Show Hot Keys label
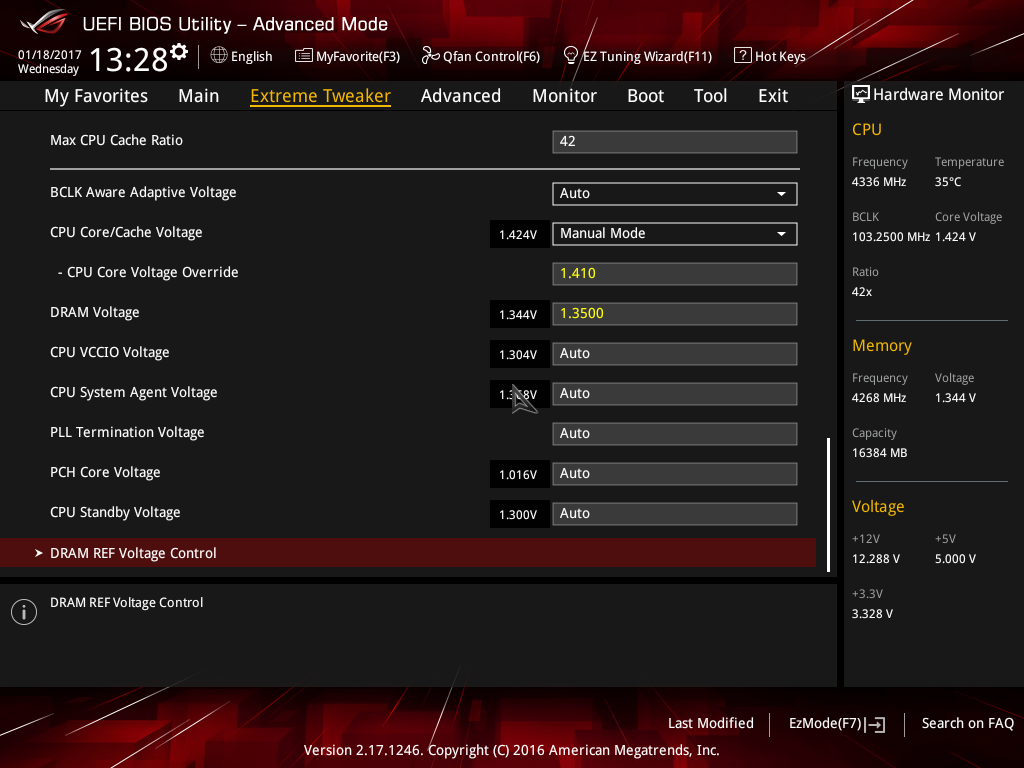 (x=780, y=57)
